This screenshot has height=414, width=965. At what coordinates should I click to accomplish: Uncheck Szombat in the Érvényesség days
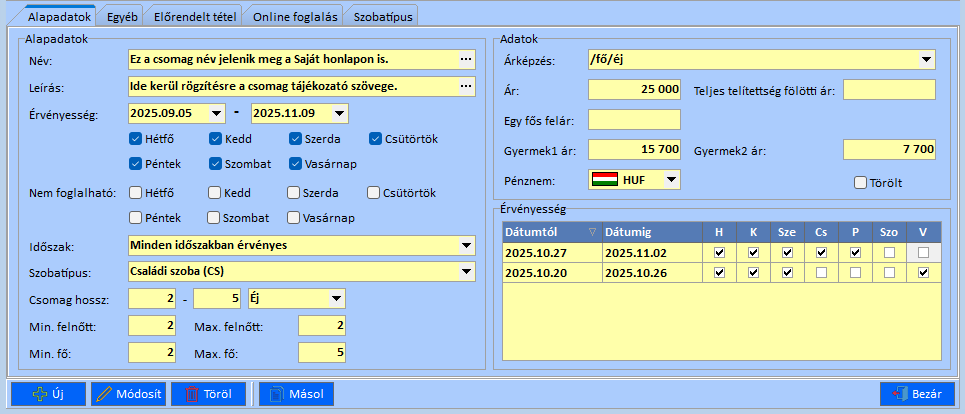click(x=217, y=164)
